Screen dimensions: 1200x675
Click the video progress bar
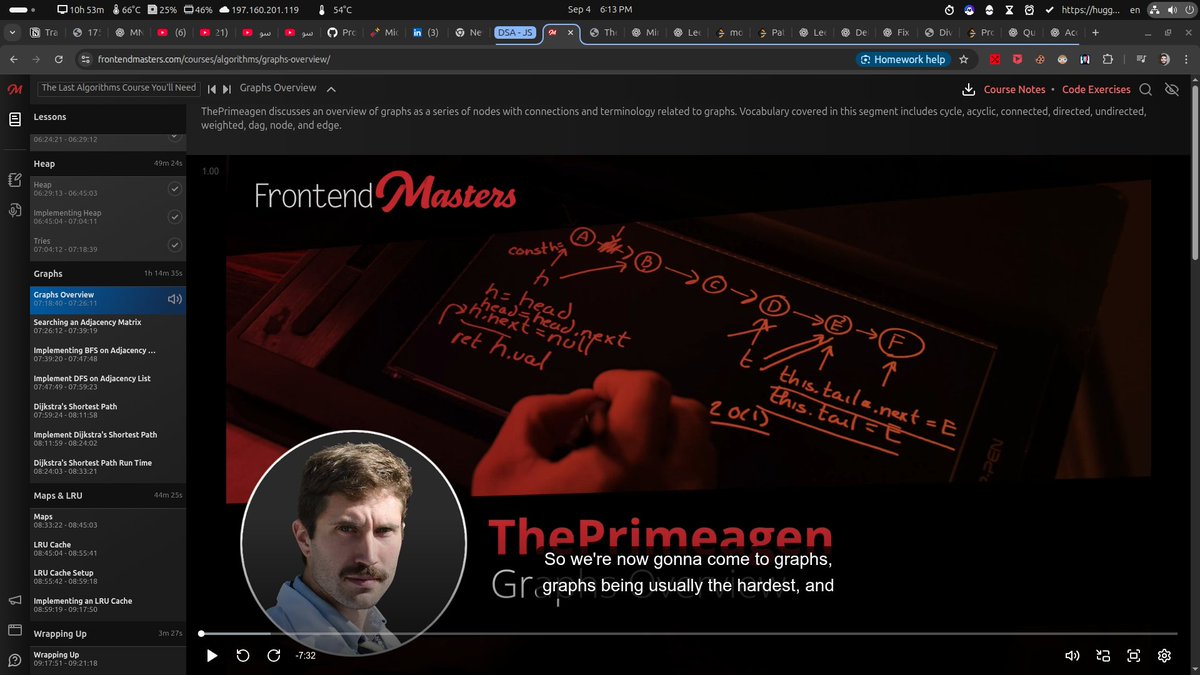(x=689, y=633)
